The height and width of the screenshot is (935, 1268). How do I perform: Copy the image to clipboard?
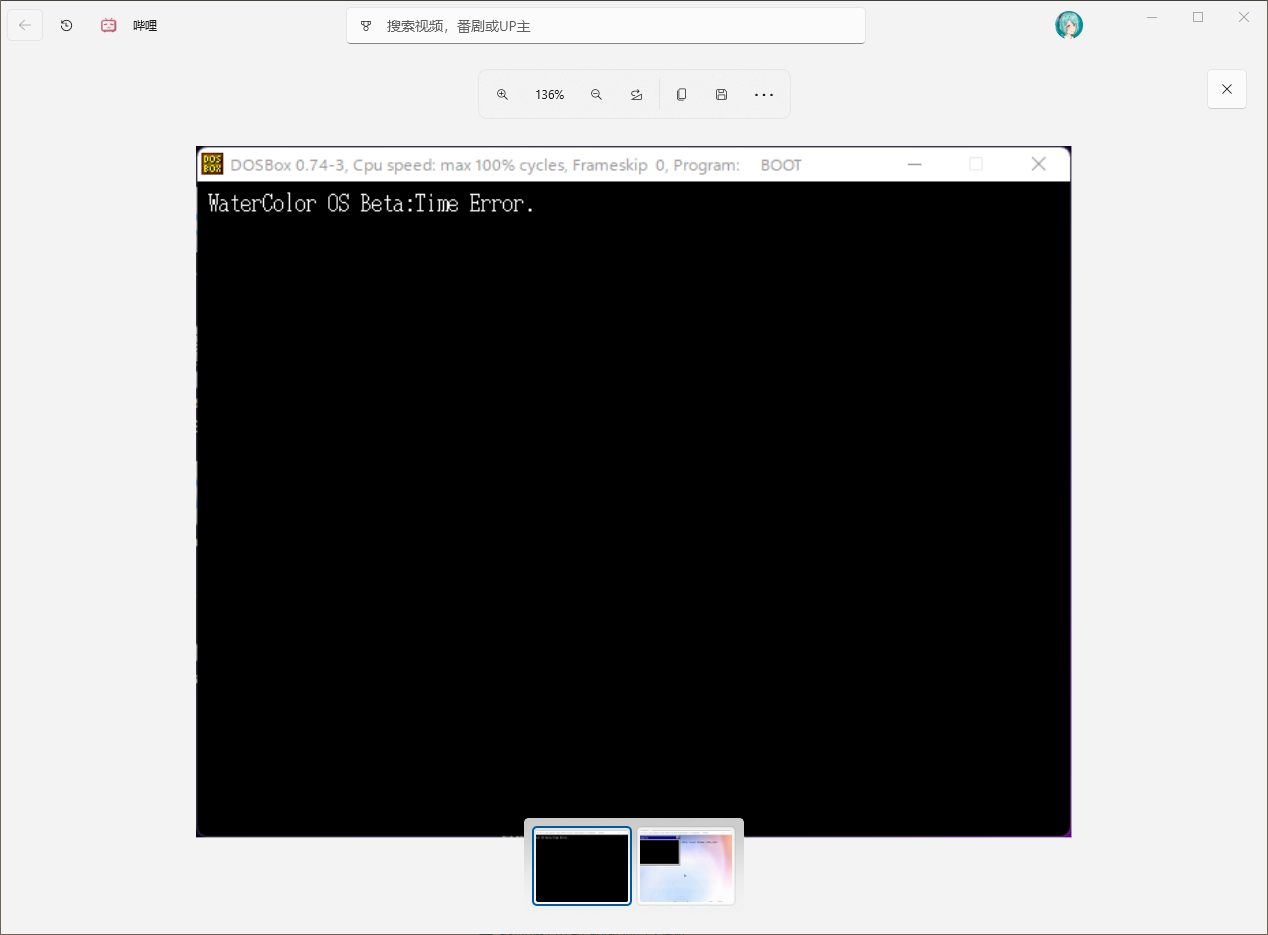tap(681, 95)
